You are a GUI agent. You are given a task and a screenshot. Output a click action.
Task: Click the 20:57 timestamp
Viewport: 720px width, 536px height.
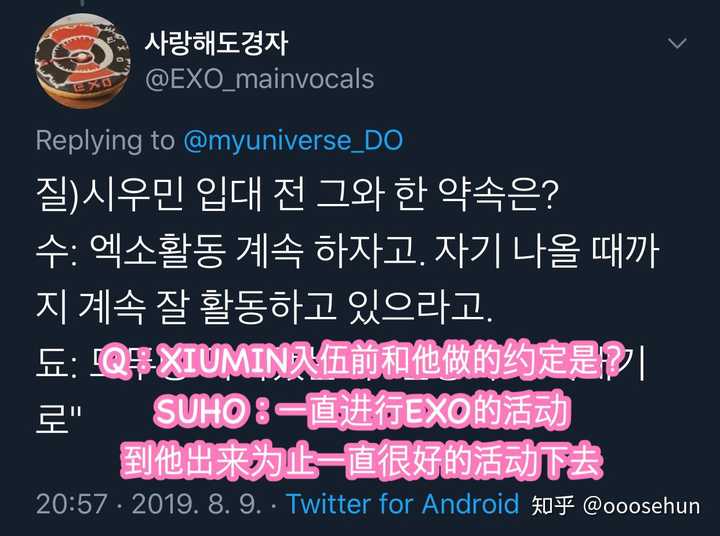click(72, 504)
